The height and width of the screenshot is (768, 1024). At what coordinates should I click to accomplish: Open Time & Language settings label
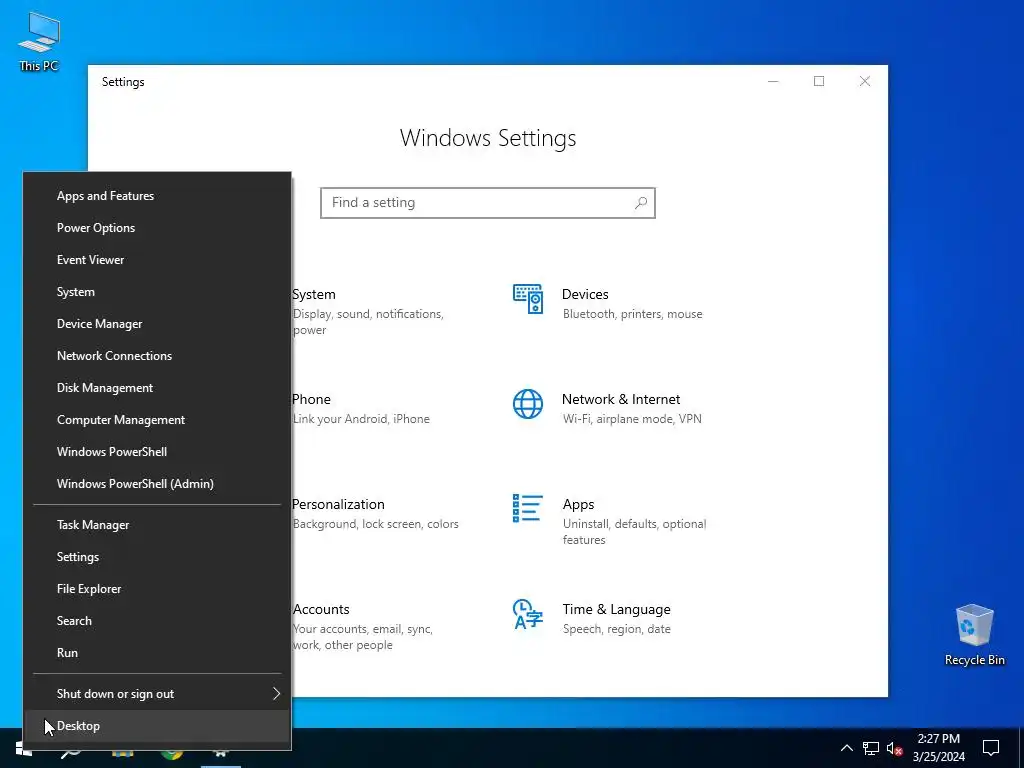coord(616,609)
